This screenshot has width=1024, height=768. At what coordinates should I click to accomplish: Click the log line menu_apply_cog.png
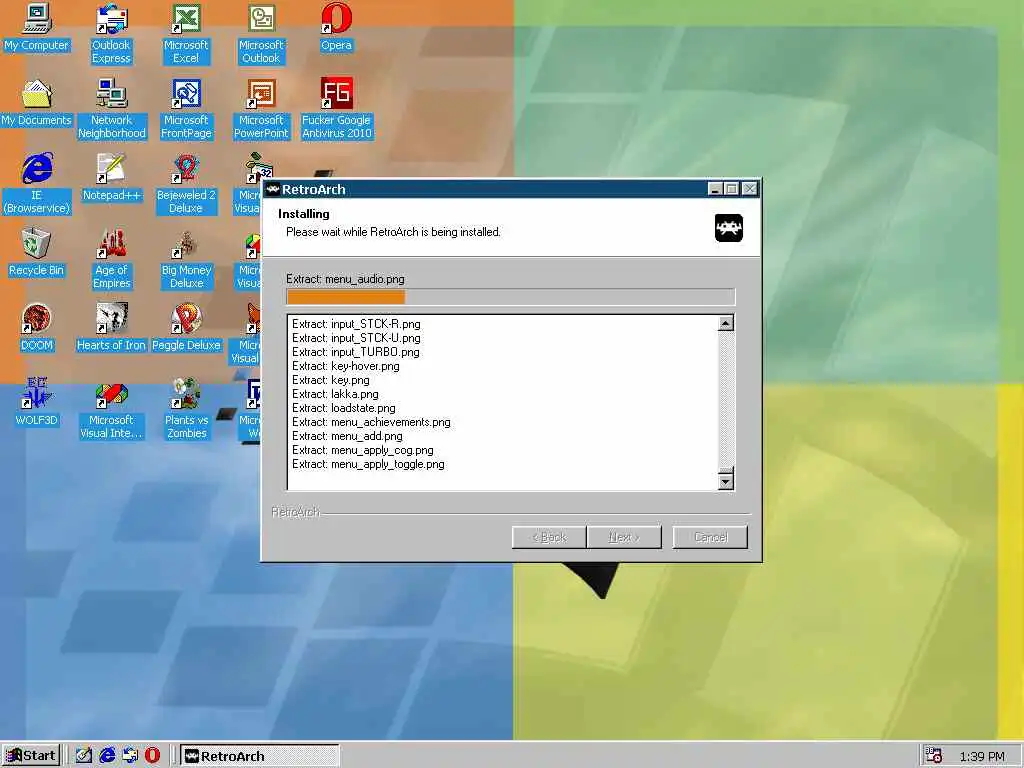[362, 450]
